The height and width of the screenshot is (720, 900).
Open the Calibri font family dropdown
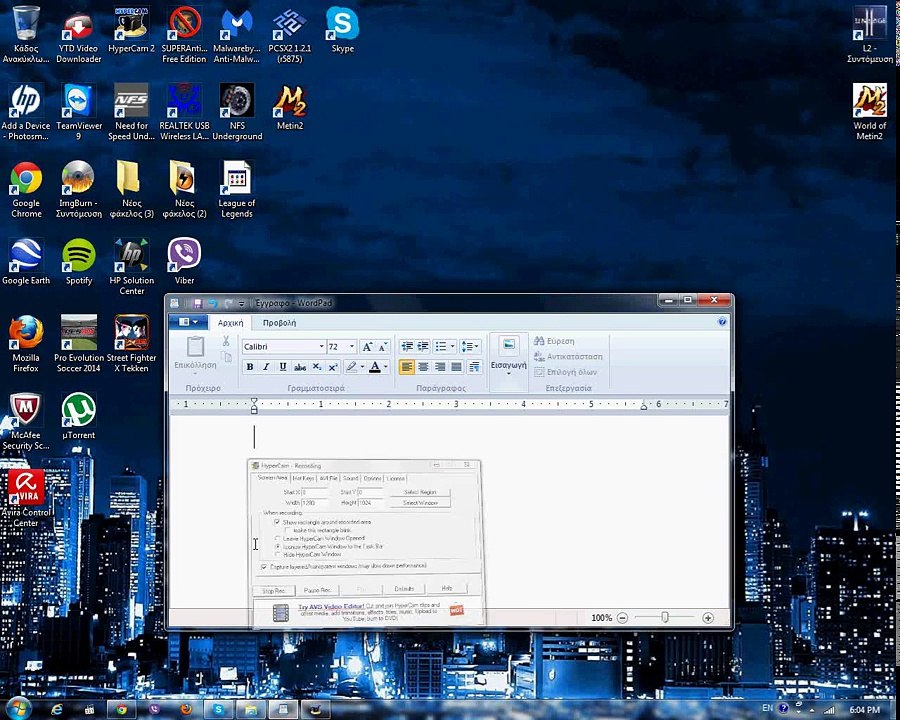tap(321, 347)
